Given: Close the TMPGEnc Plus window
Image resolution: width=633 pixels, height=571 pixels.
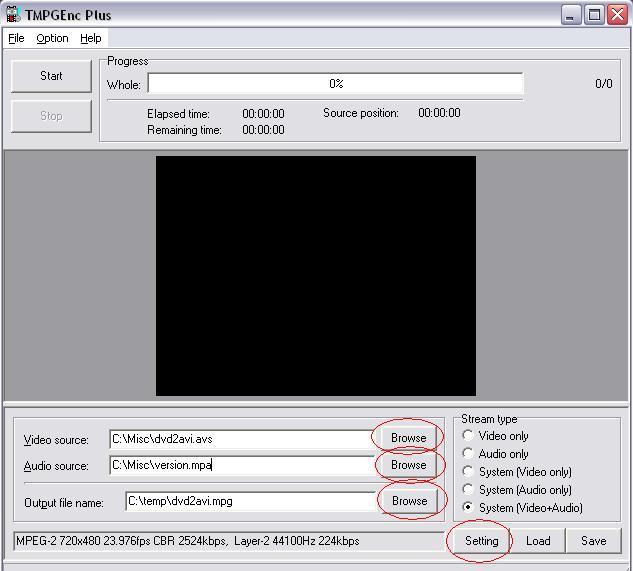Looking at the screenshot, I should click(618, 15).
